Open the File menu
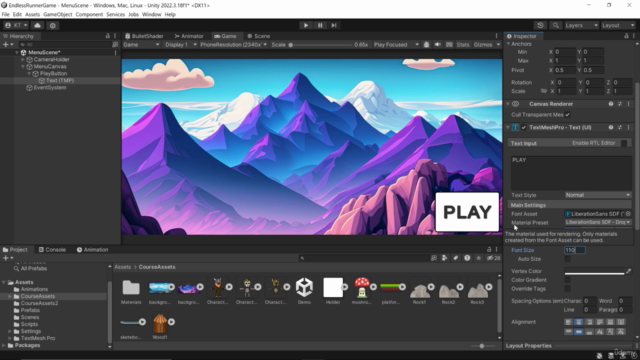 (x=5, y=14)
